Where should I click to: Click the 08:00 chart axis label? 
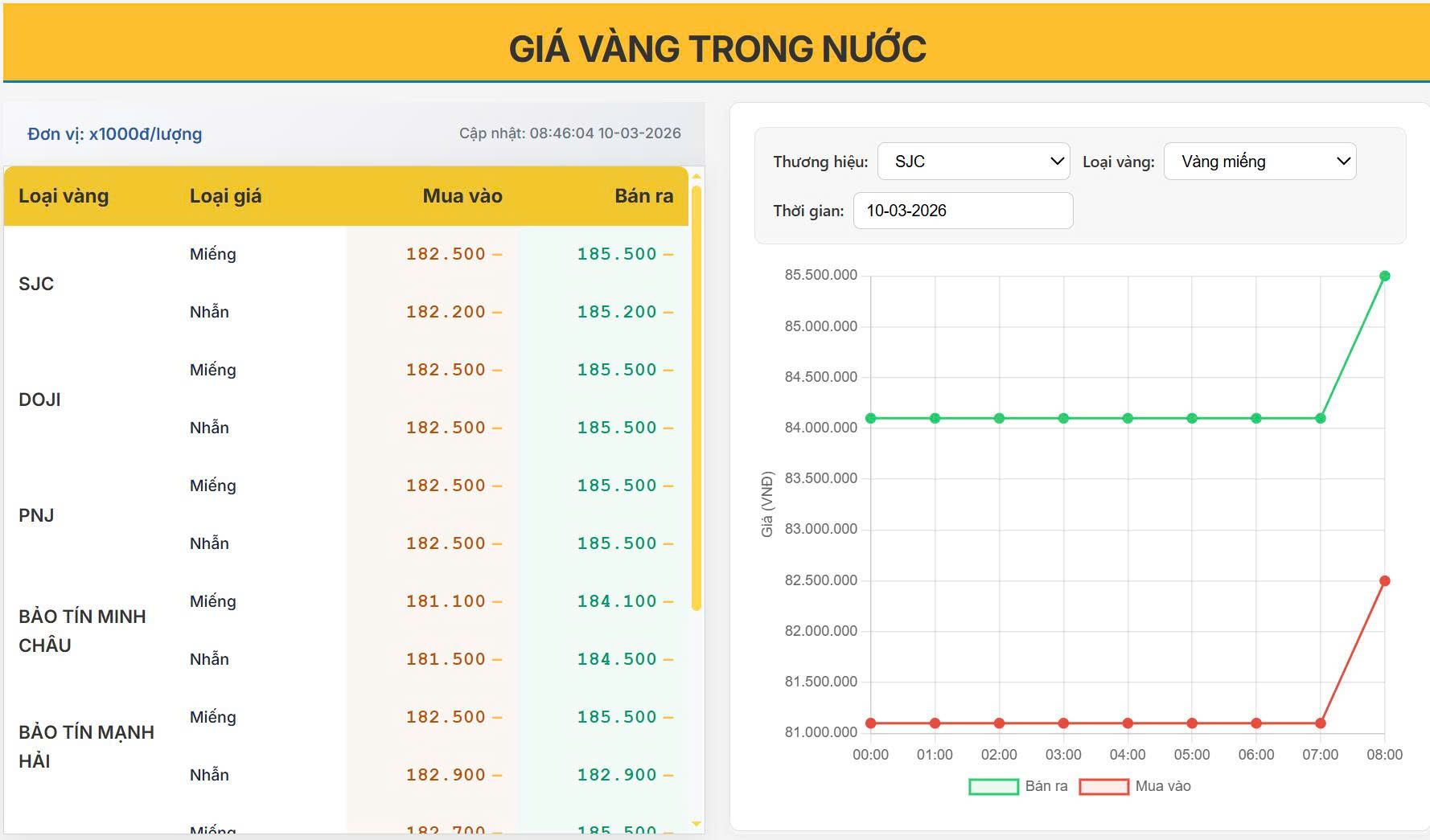[1384, 755]
